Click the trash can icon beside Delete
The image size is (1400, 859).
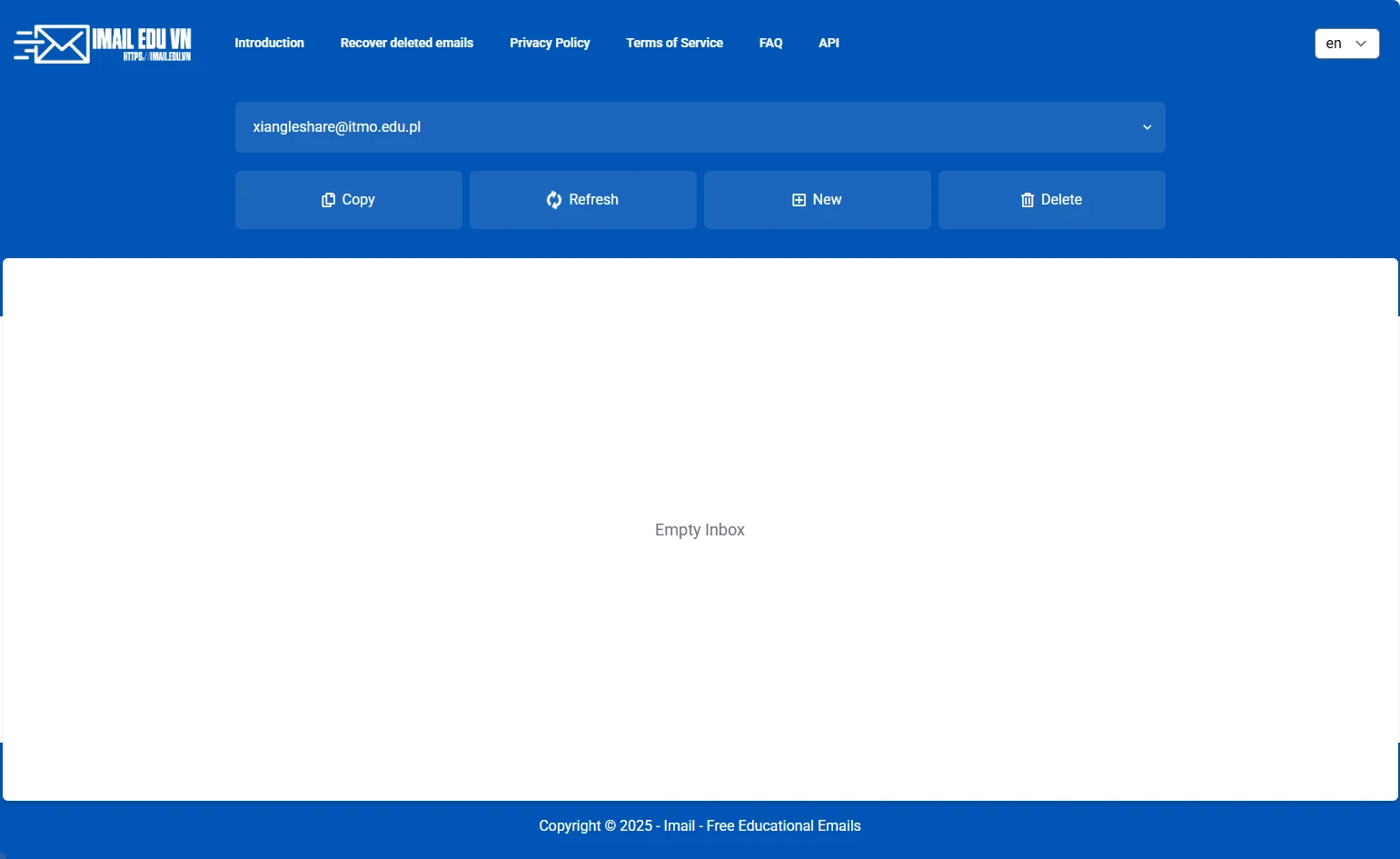1027,200
